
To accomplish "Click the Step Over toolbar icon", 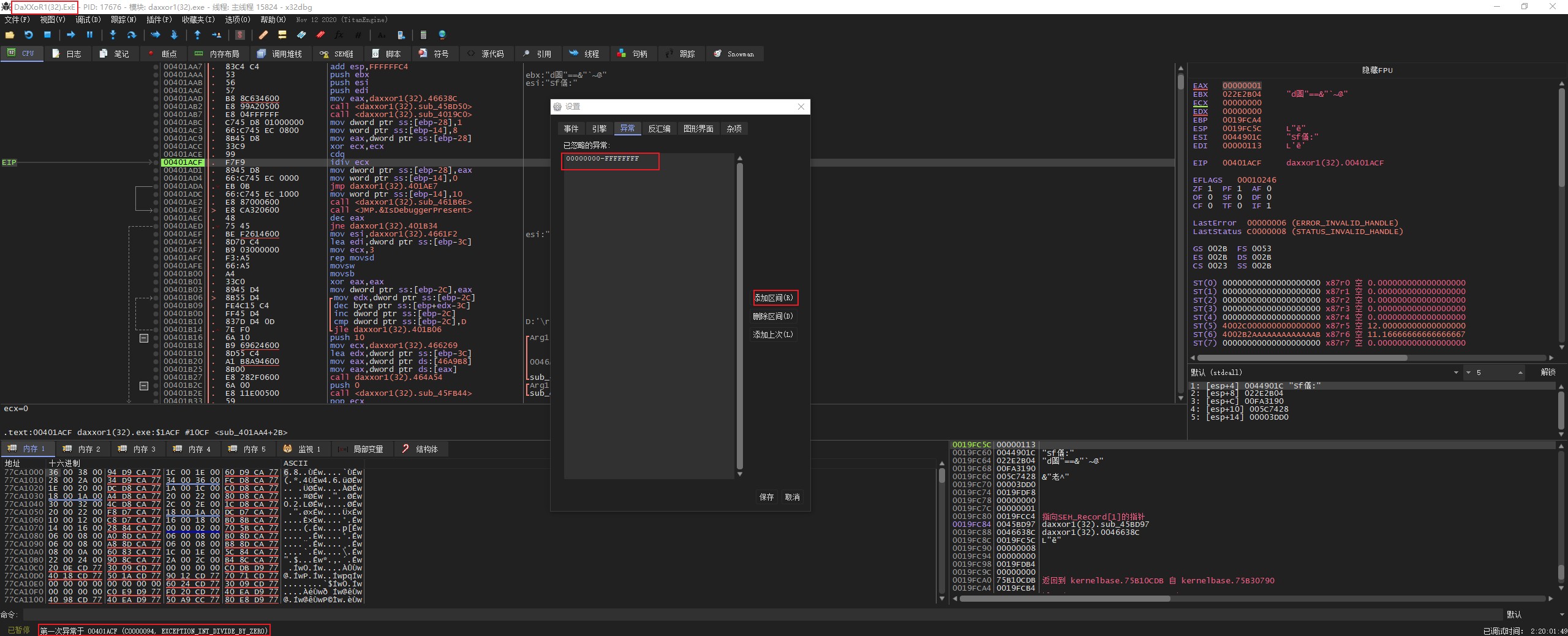I will (x=131, y=35).
